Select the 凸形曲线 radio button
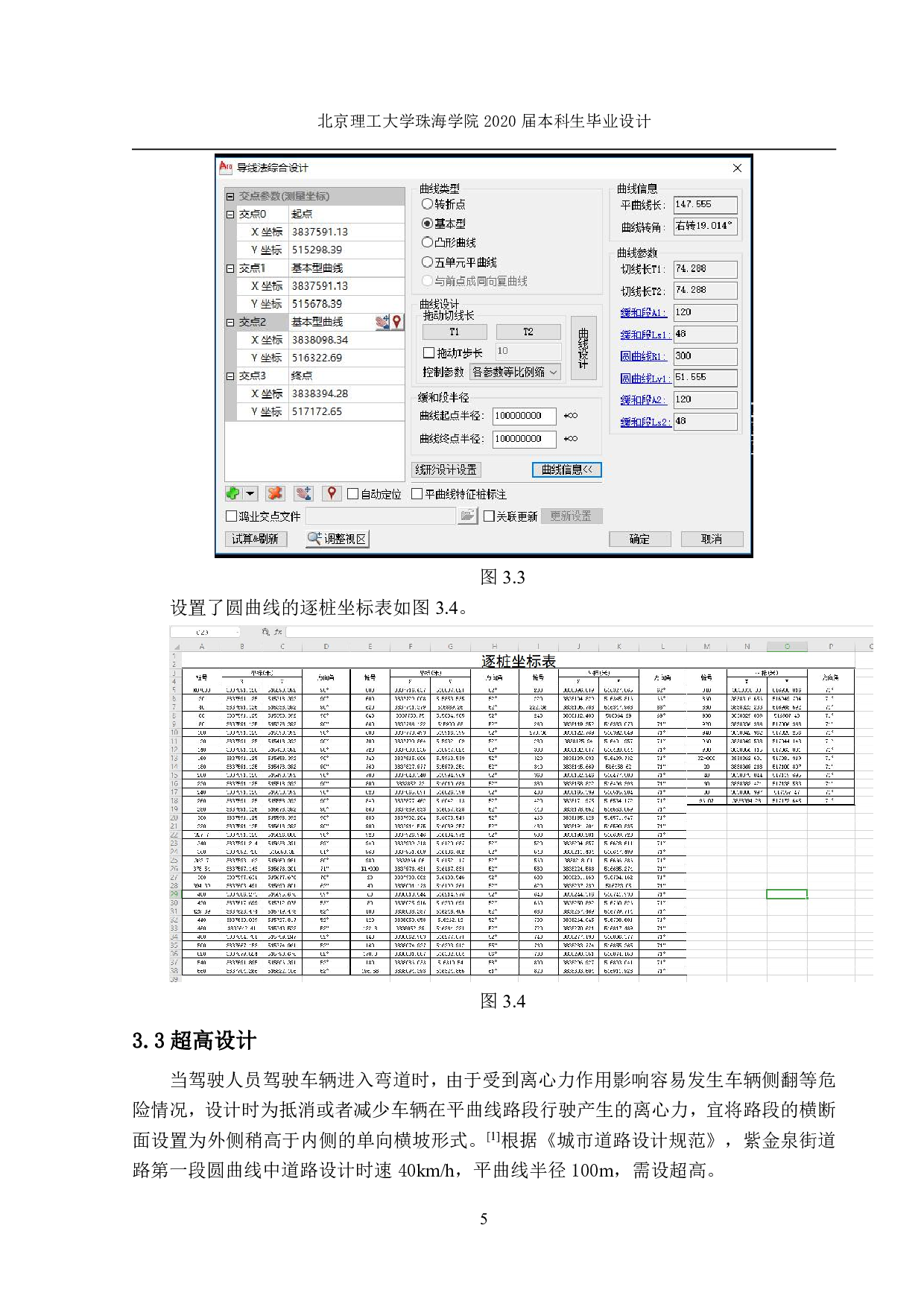The width and height of the screenshot is (924, 1307). tap(427, 242)
